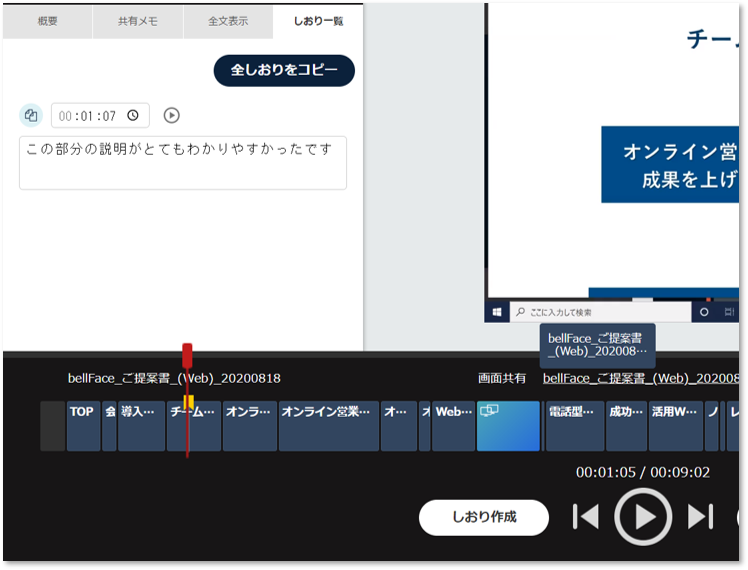The height and width of the screenshot is (570, 748).
Task: Select the しおり一覧 tab
Action: coord(318,21)
